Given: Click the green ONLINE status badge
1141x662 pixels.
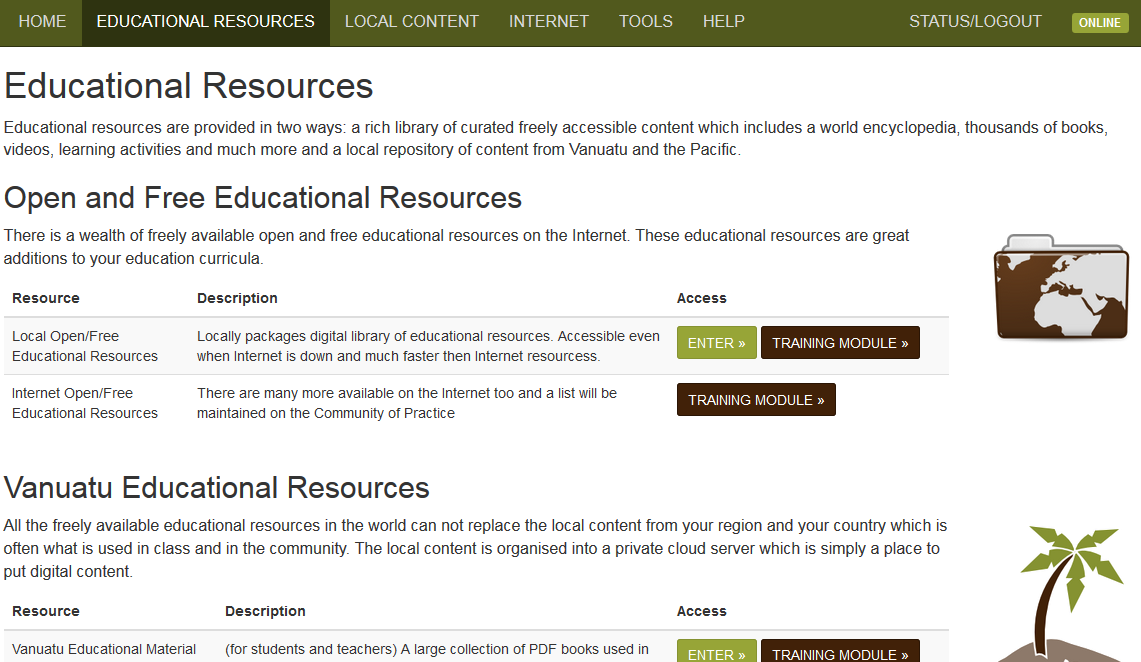Looking at the screenshot, I should [x=1099, y=22].
